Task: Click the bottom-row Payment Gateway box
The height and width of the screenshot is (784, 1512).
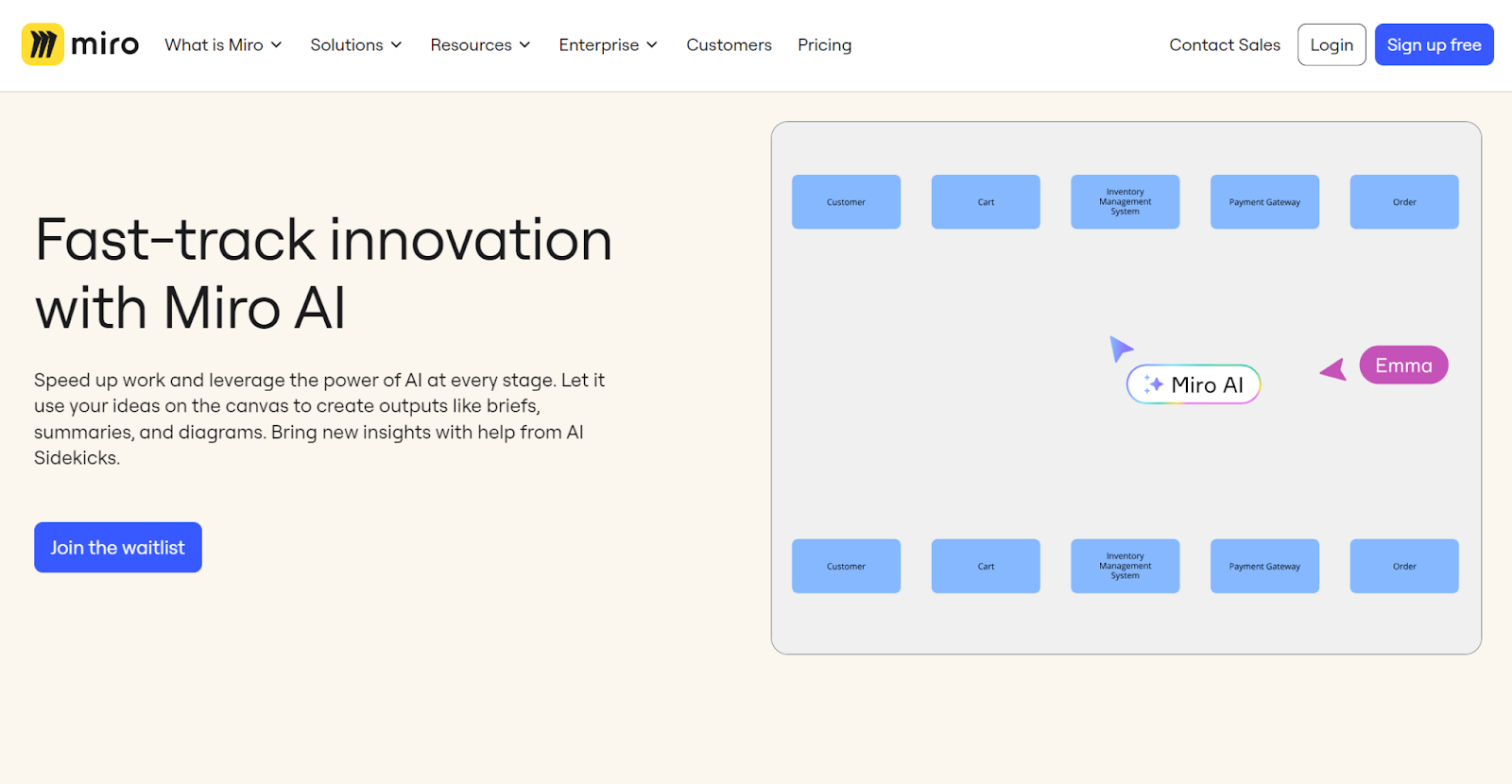Action: [x=1264, y=567]
